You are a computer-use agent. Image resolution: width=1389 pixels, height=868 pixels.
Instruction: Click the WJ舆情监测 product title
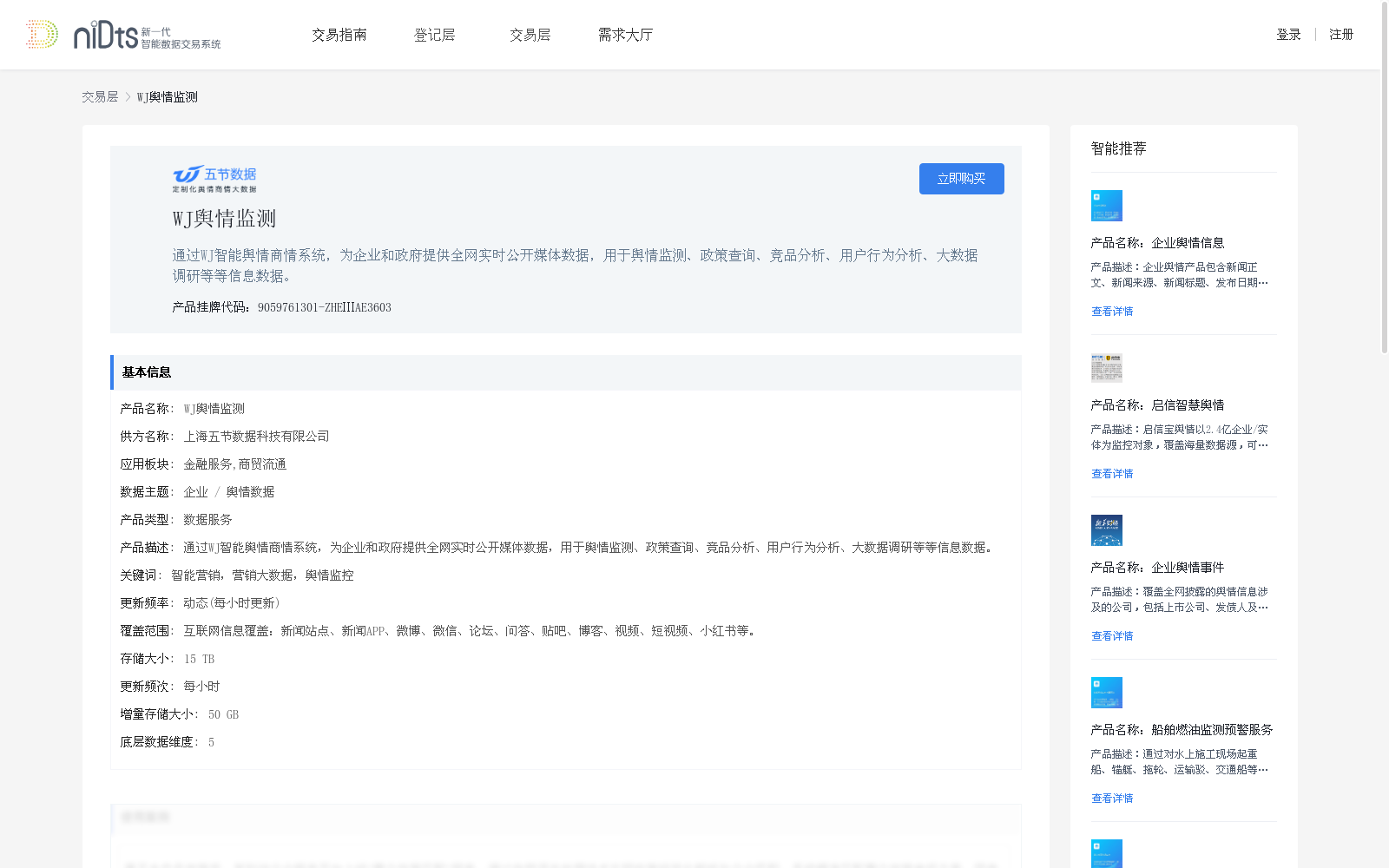224,219
